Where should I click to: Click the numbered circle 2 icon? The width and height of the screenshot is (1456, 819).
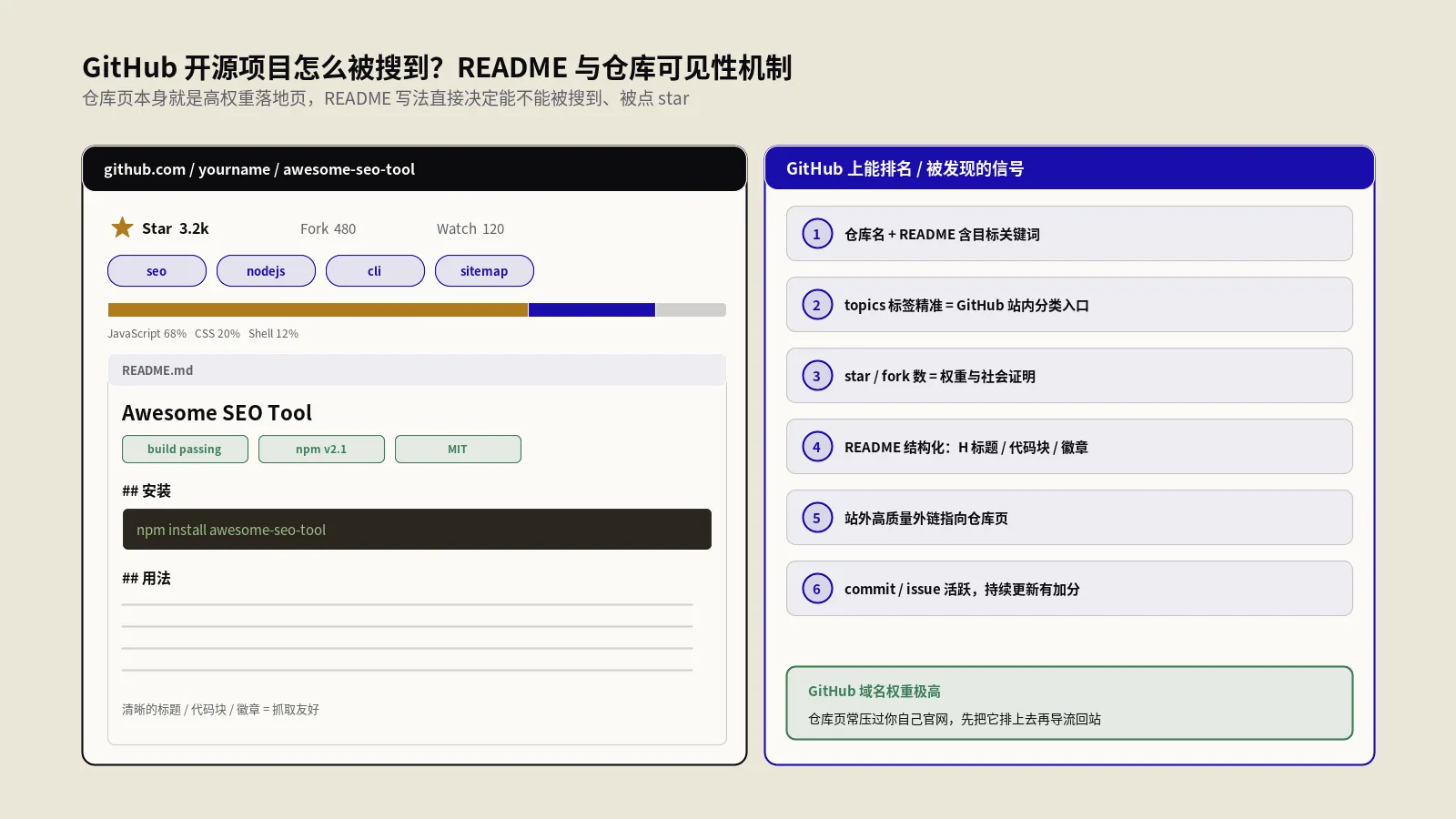coord(817,305)
